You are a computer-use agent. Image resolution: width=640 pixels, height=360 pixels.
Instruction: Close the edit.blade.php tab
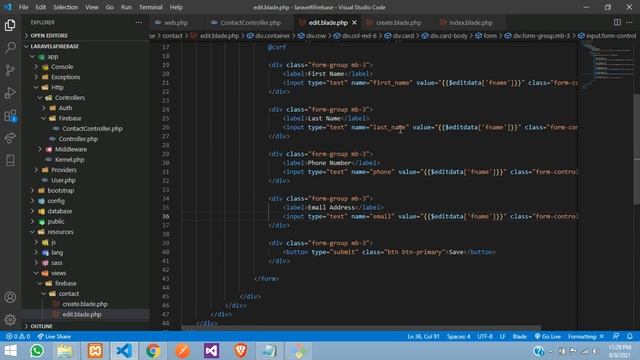(354, 22)
